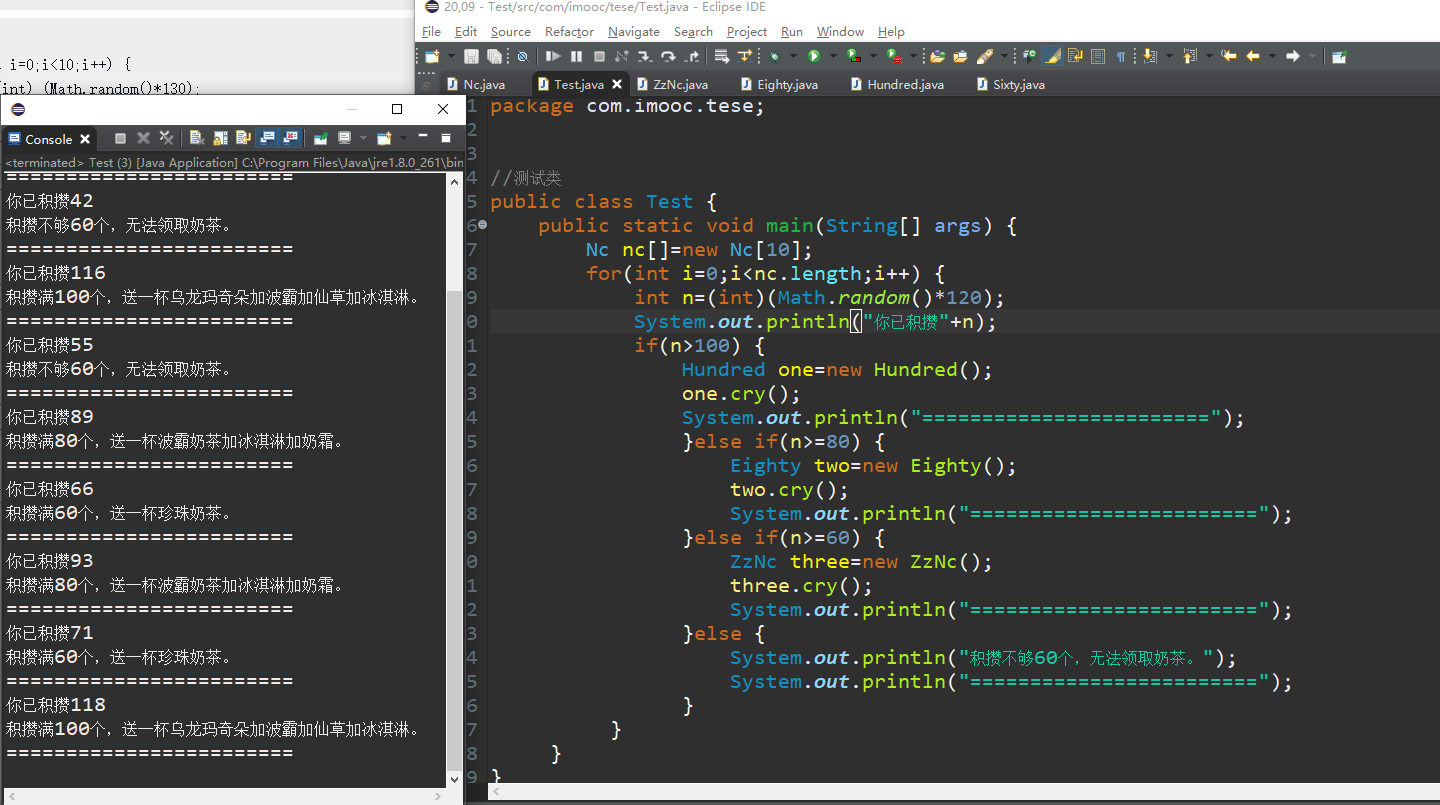The image size is (1440, 805).
Task: Close the Test.java editor tab
Action: pos(617,84)
